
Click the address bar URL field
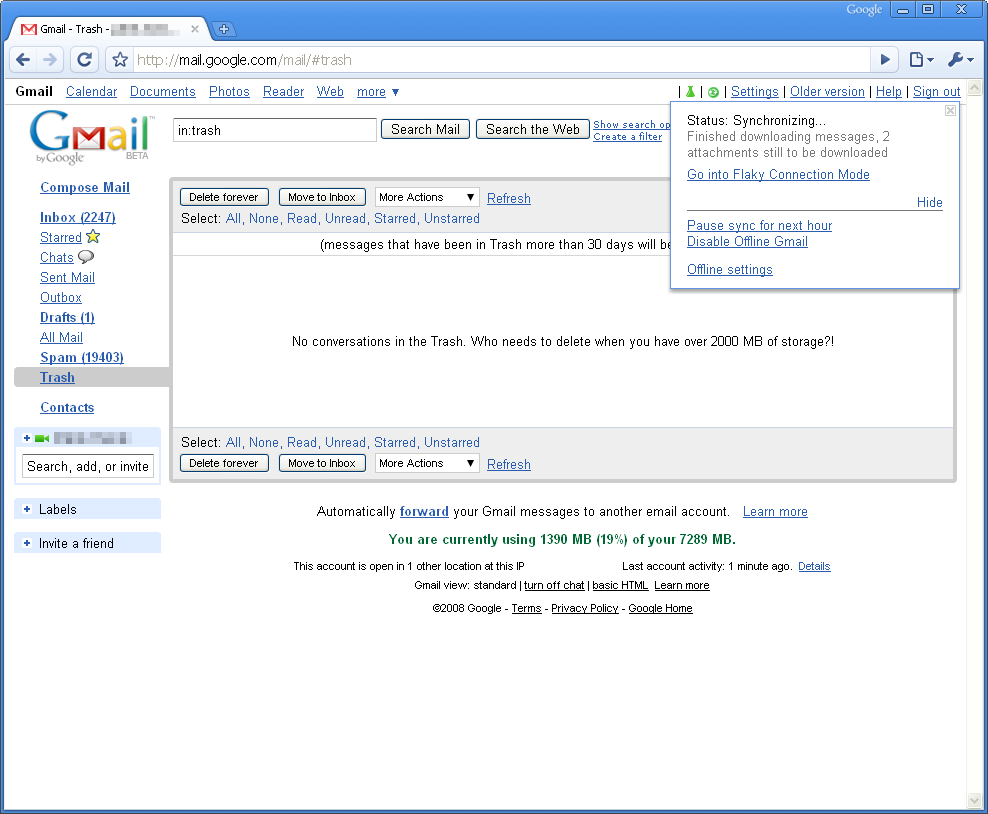pyautogui.click(x=501, y=60)
